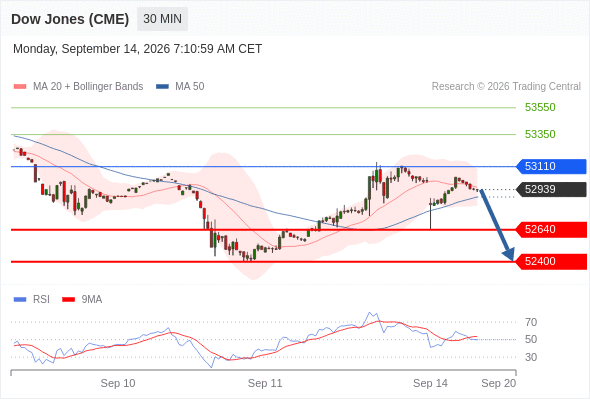The height and width of the screenshot is (400, 590).
Task: Click the 53350 resistance level label
Action: 540,134
